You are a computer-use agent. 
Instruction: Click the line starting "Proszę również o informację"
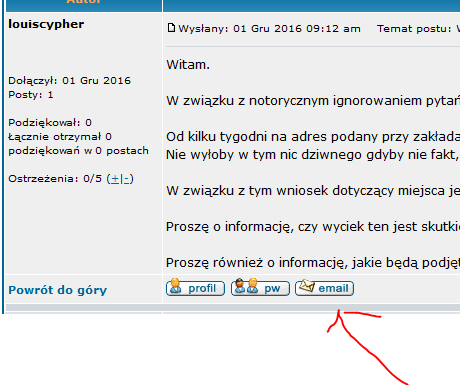(313, 263)
